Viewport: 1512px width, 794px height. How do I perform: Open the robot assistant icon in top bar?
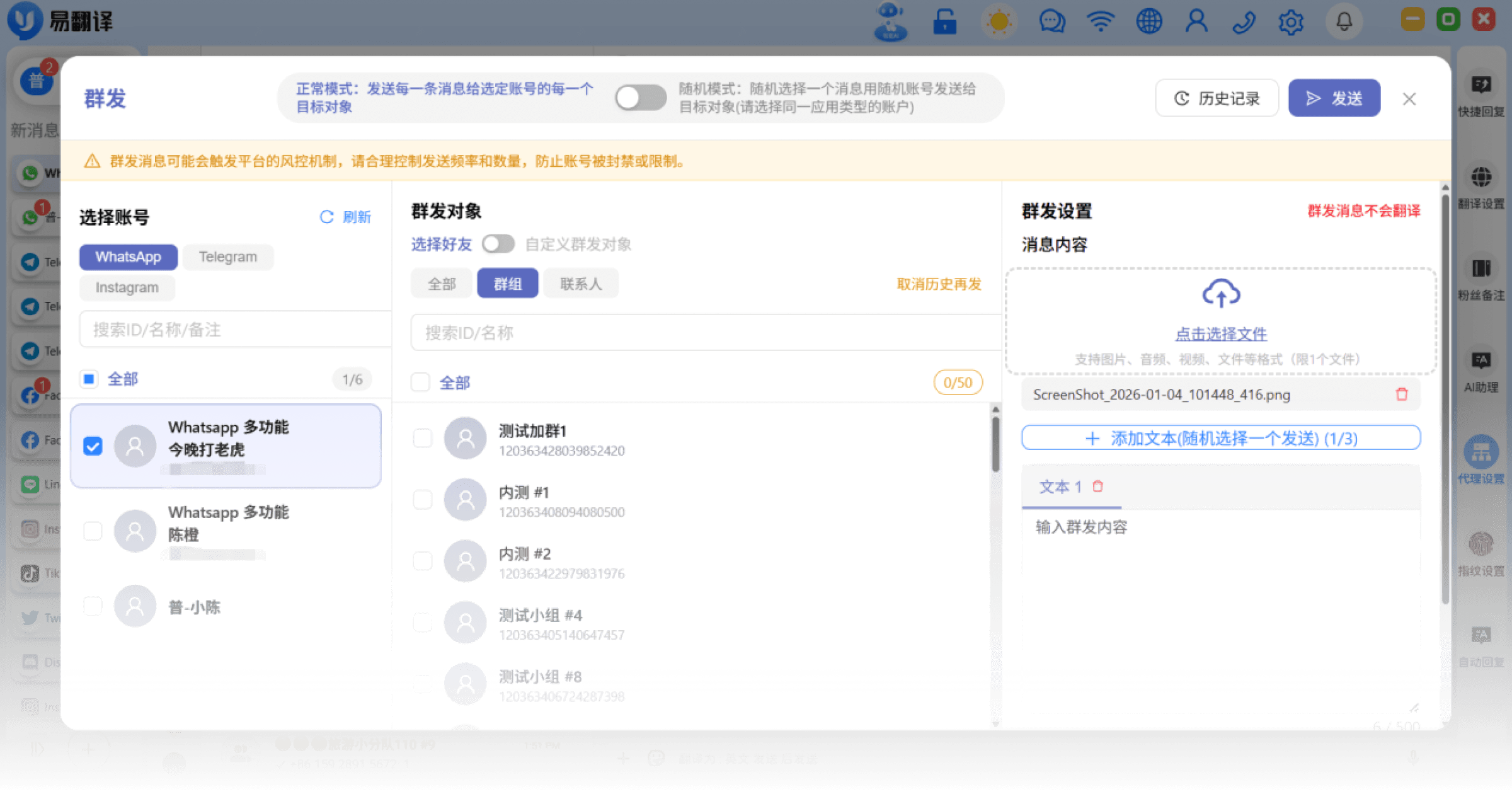[891, 22]
